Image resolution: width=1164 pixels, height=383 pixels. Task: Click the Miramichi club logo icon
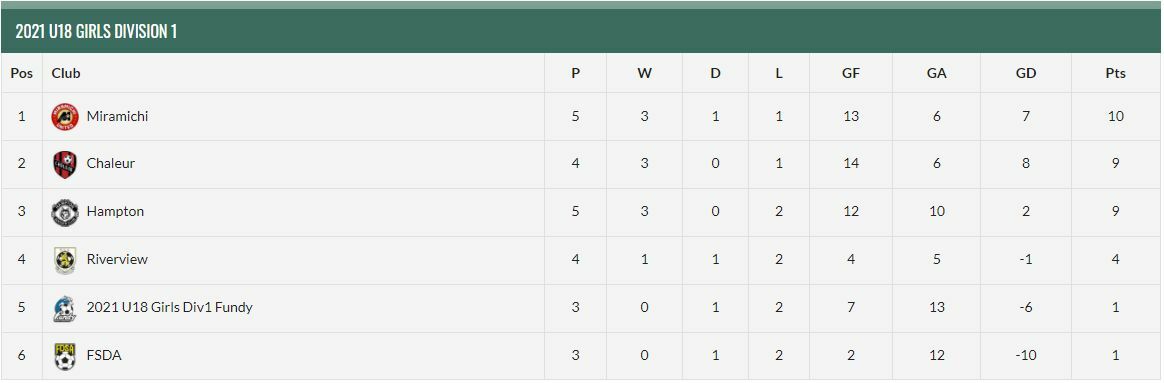click(65, 117)
